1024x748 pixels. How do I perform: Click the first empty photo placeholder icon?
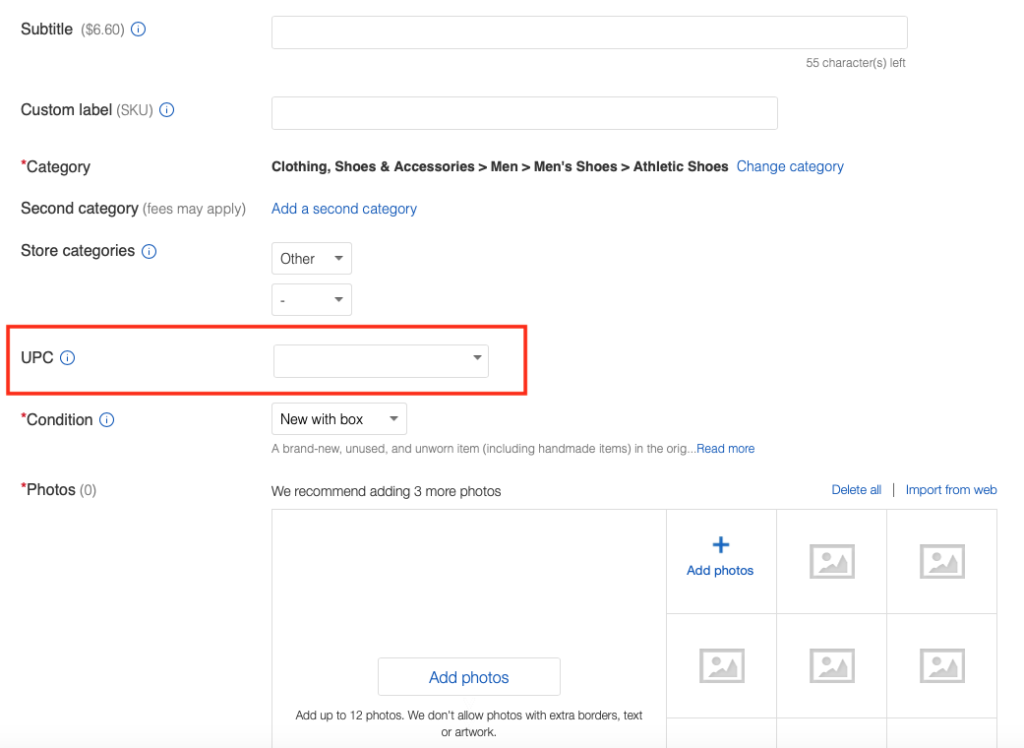pyautogui.click(x=831, y=561)
